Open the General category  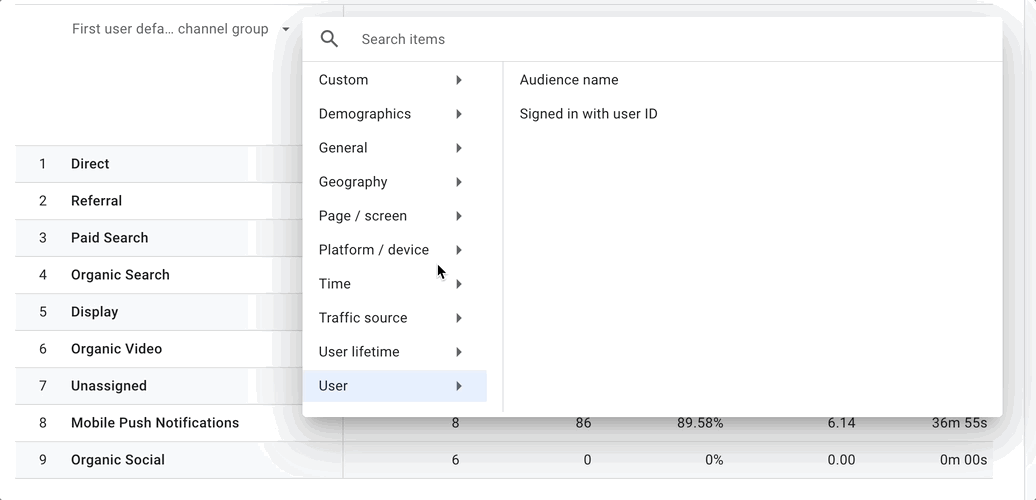pos(343,148)
